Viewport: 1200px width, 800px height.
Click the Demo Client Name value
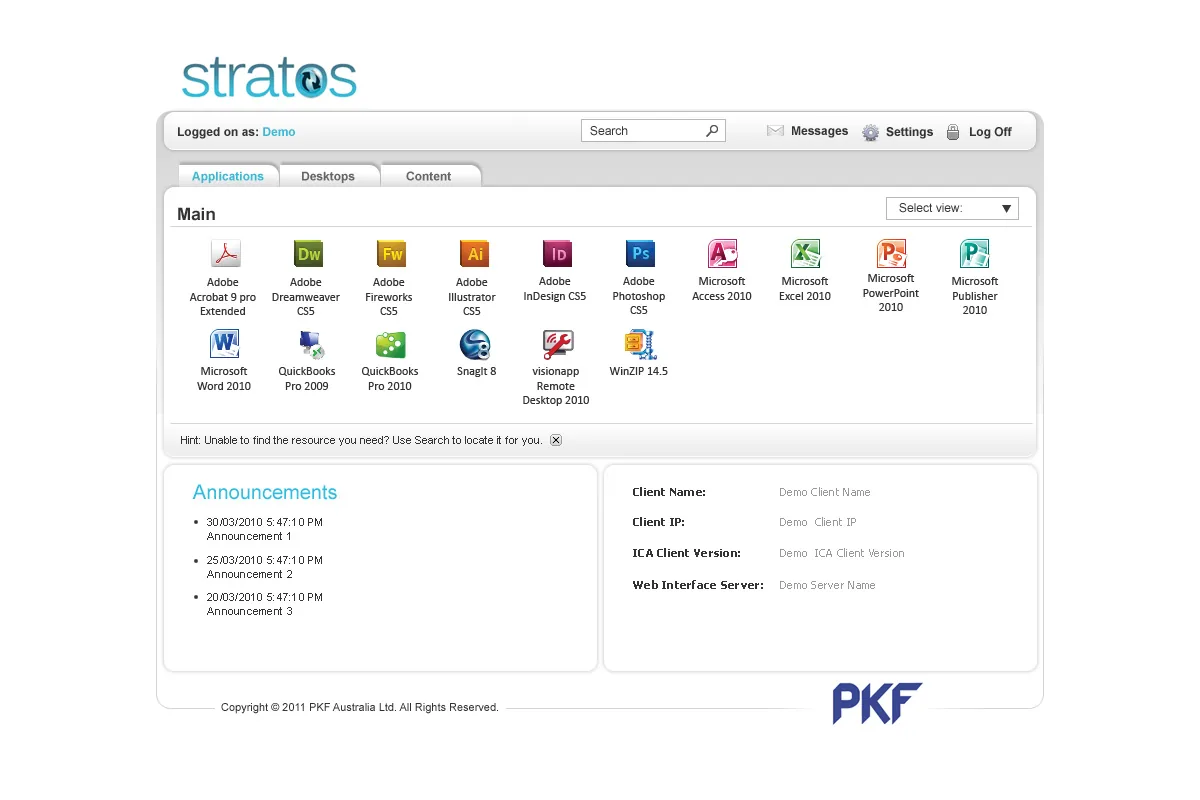[x=825, y=492]
